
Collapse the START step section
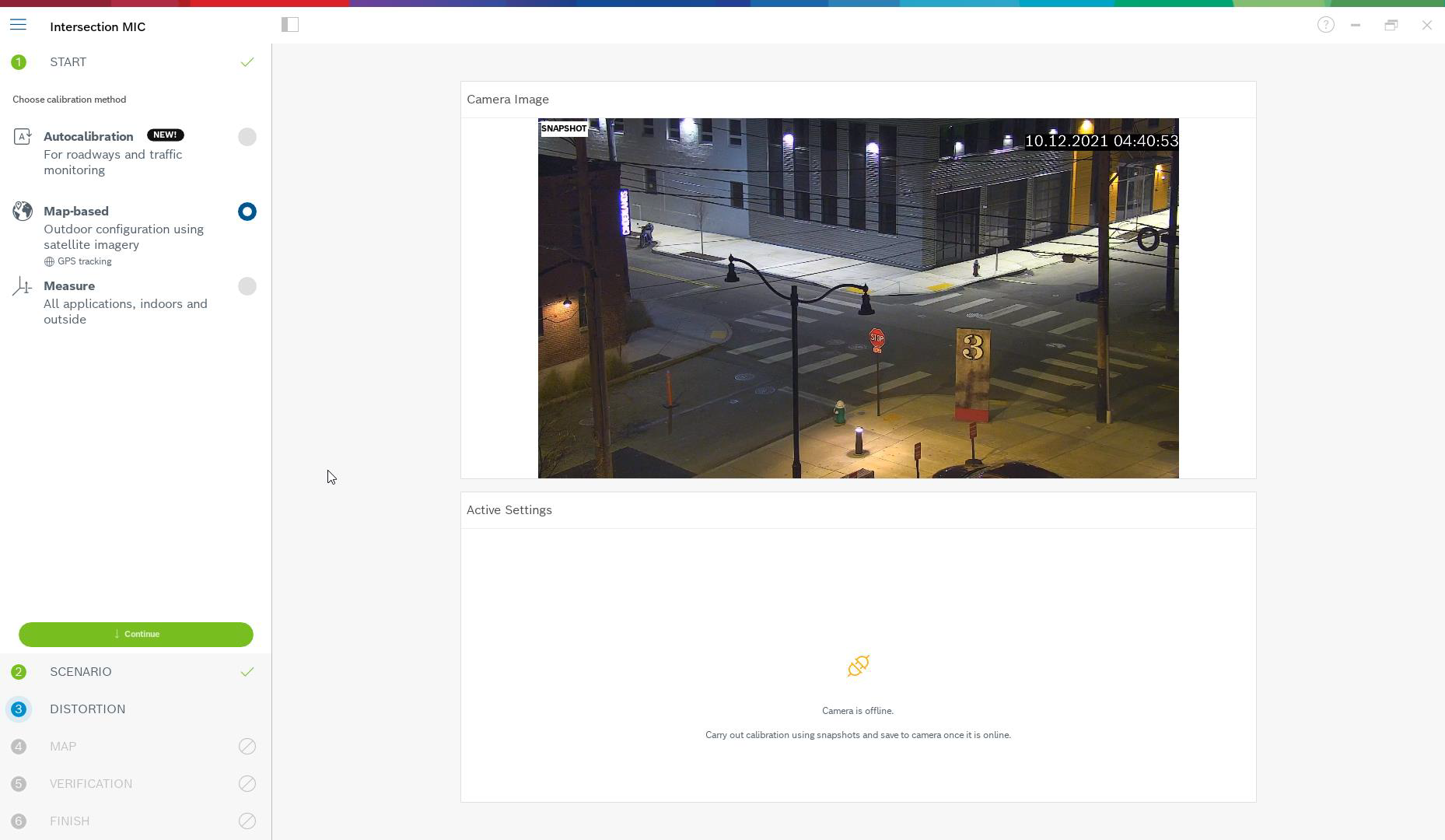tap(68, 62)
